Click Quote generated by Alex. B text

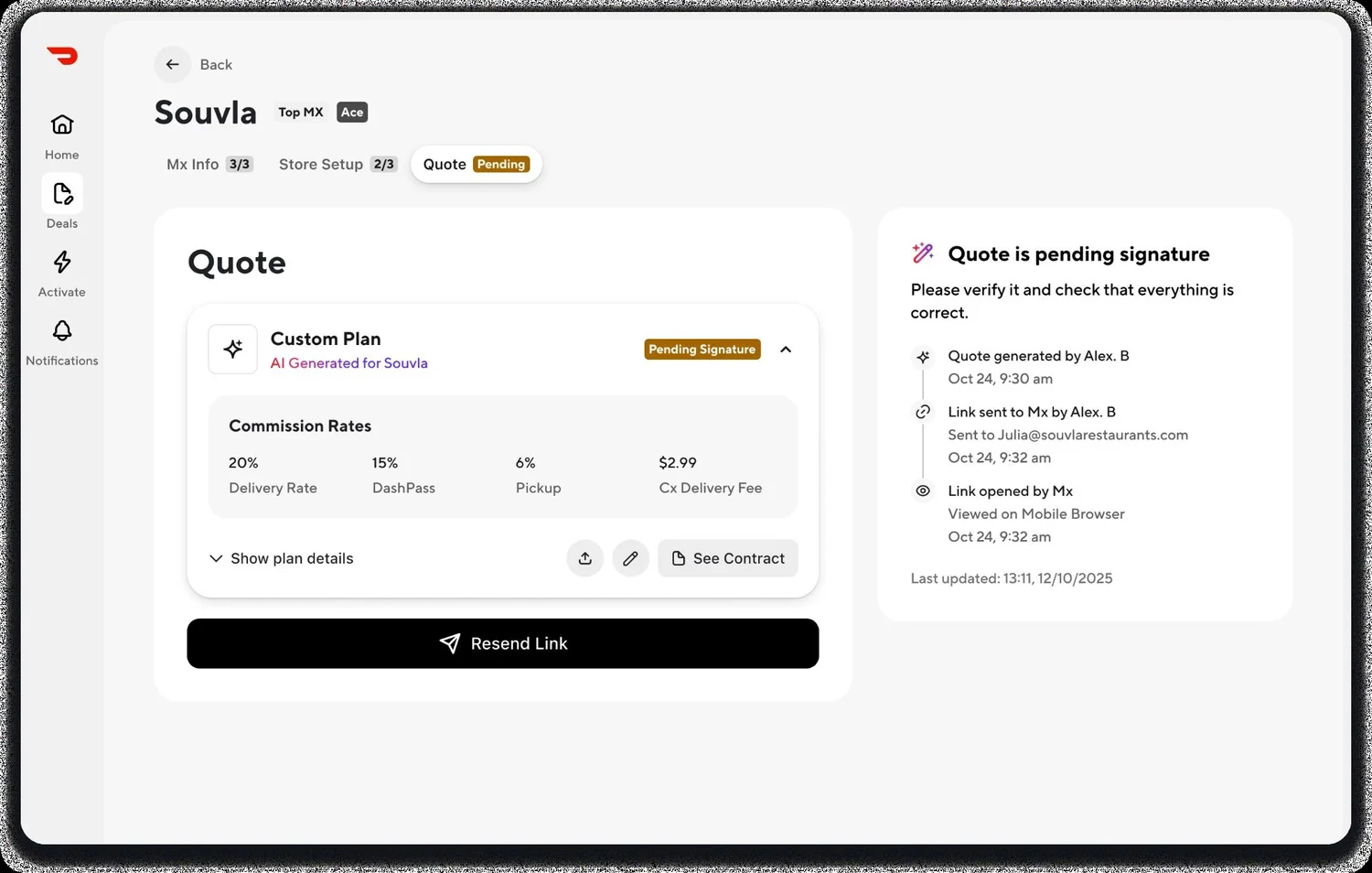tap(1038, 356)
